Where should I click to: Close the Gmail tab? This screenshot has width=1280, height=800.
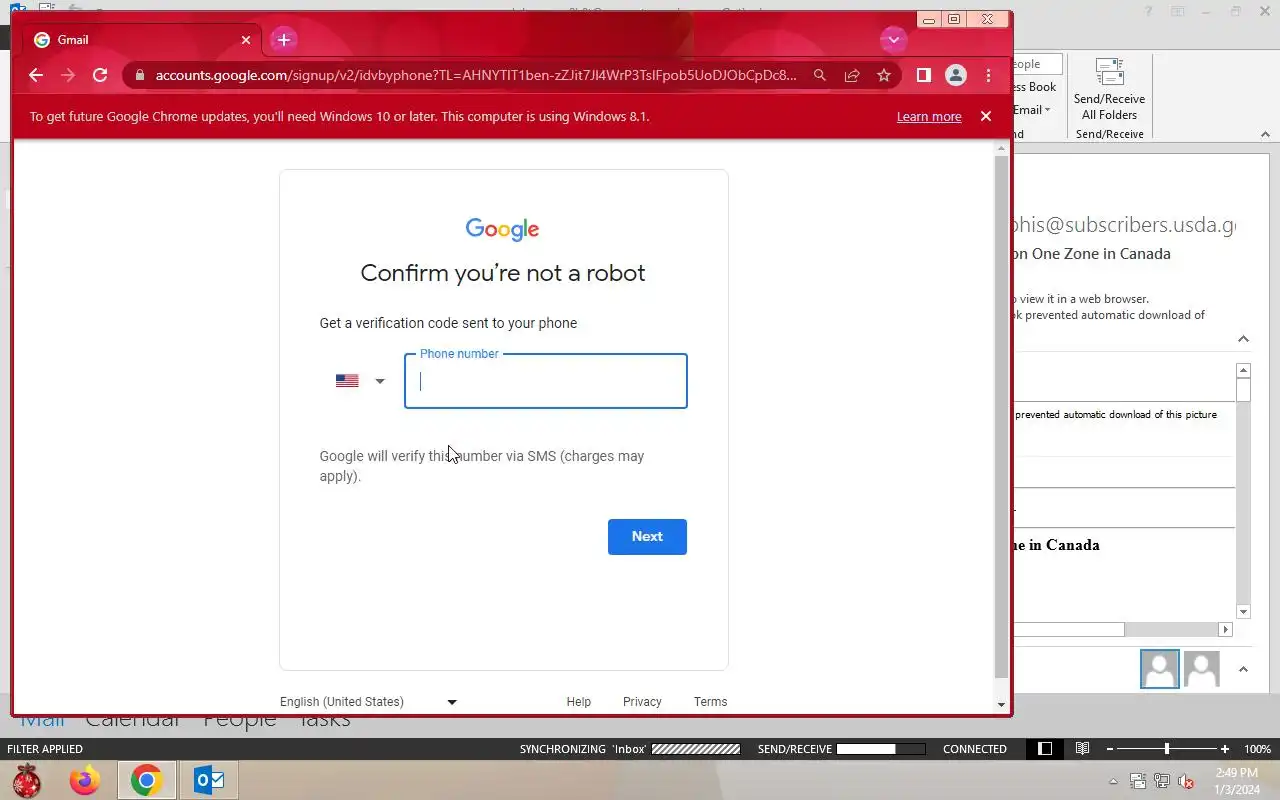click(x=246, y=40)
